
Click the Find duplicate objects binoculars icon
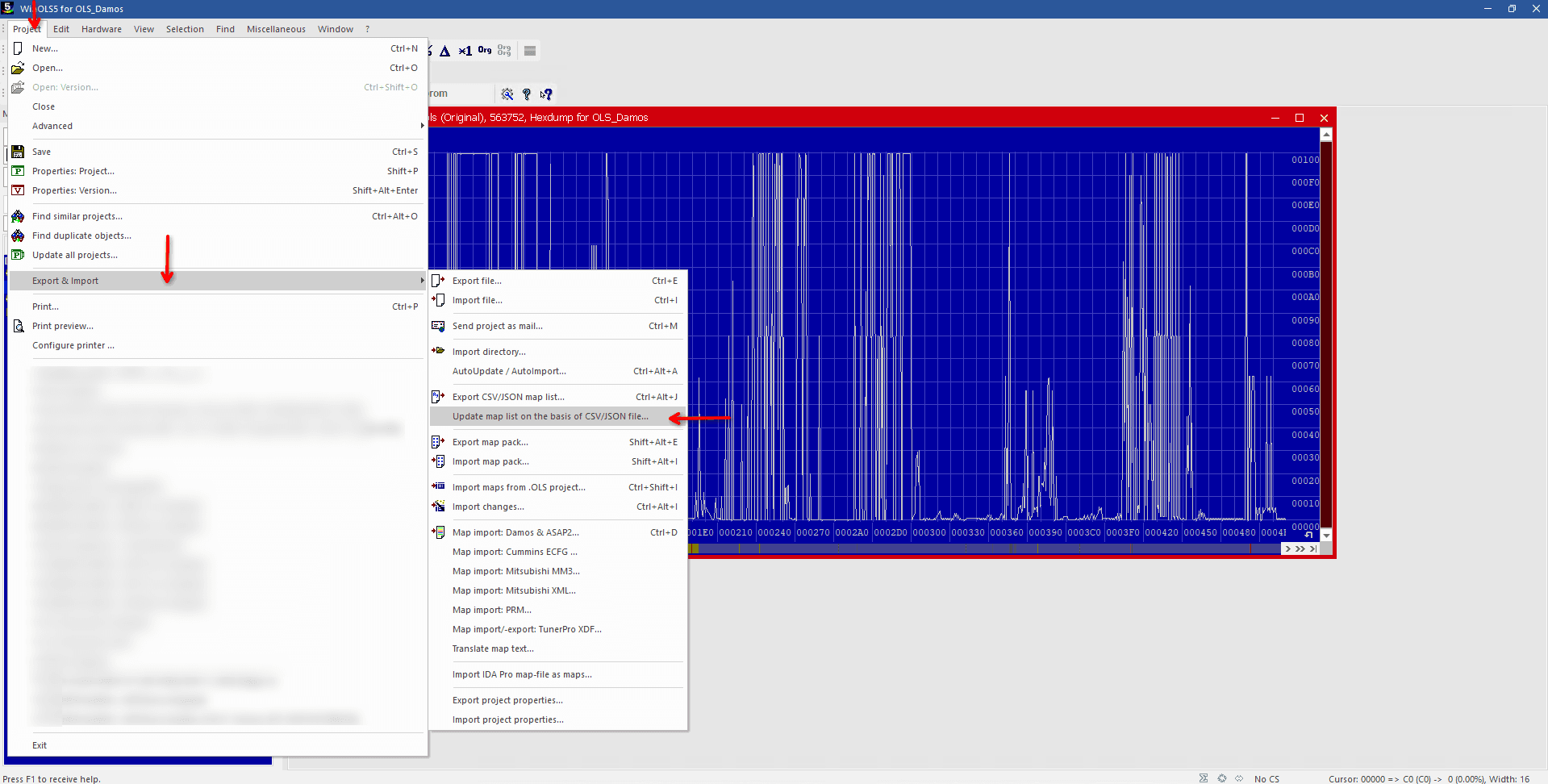tap(18, 236)
